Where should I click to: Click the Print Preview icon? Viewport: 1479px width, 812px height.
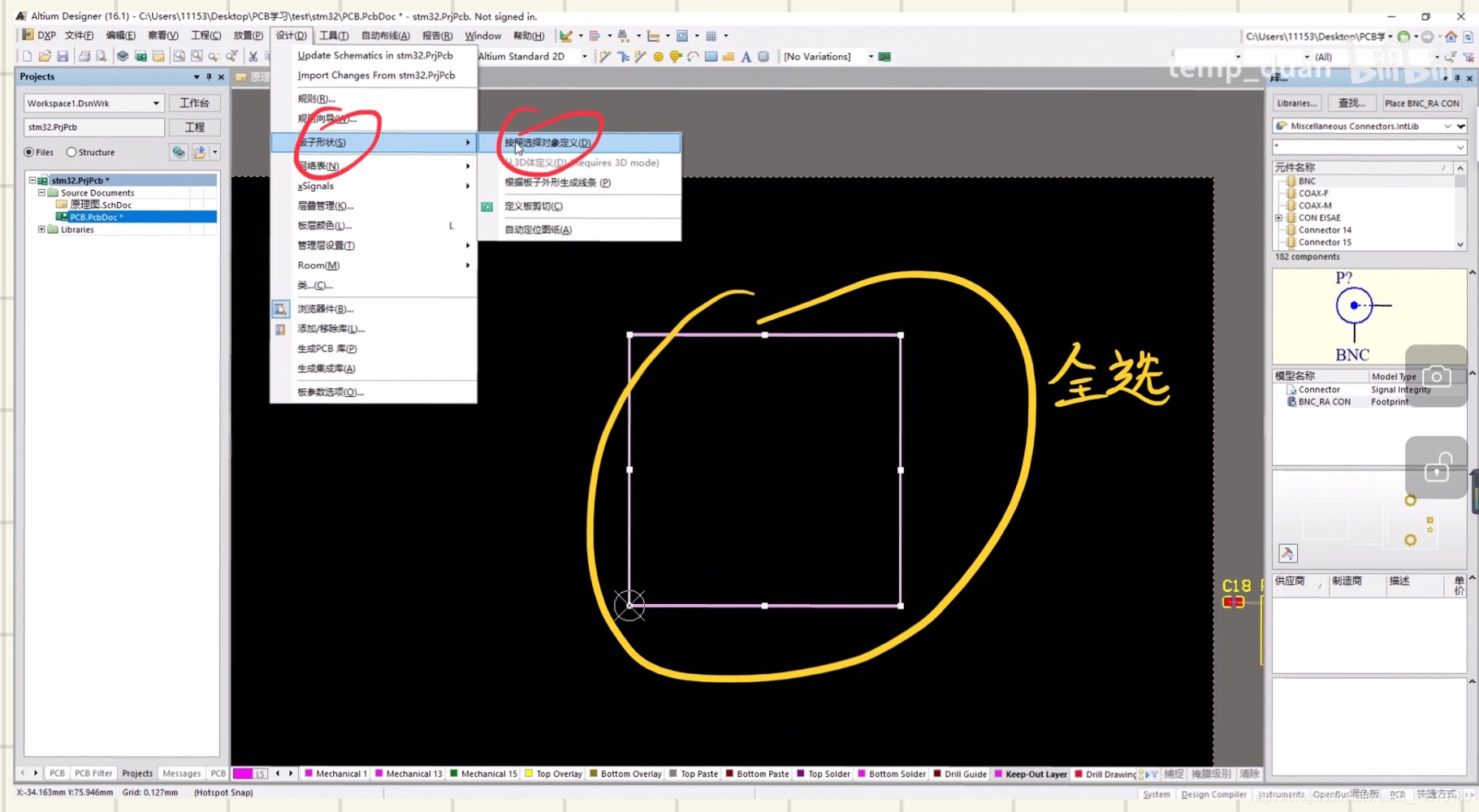[x=101, y=57]
